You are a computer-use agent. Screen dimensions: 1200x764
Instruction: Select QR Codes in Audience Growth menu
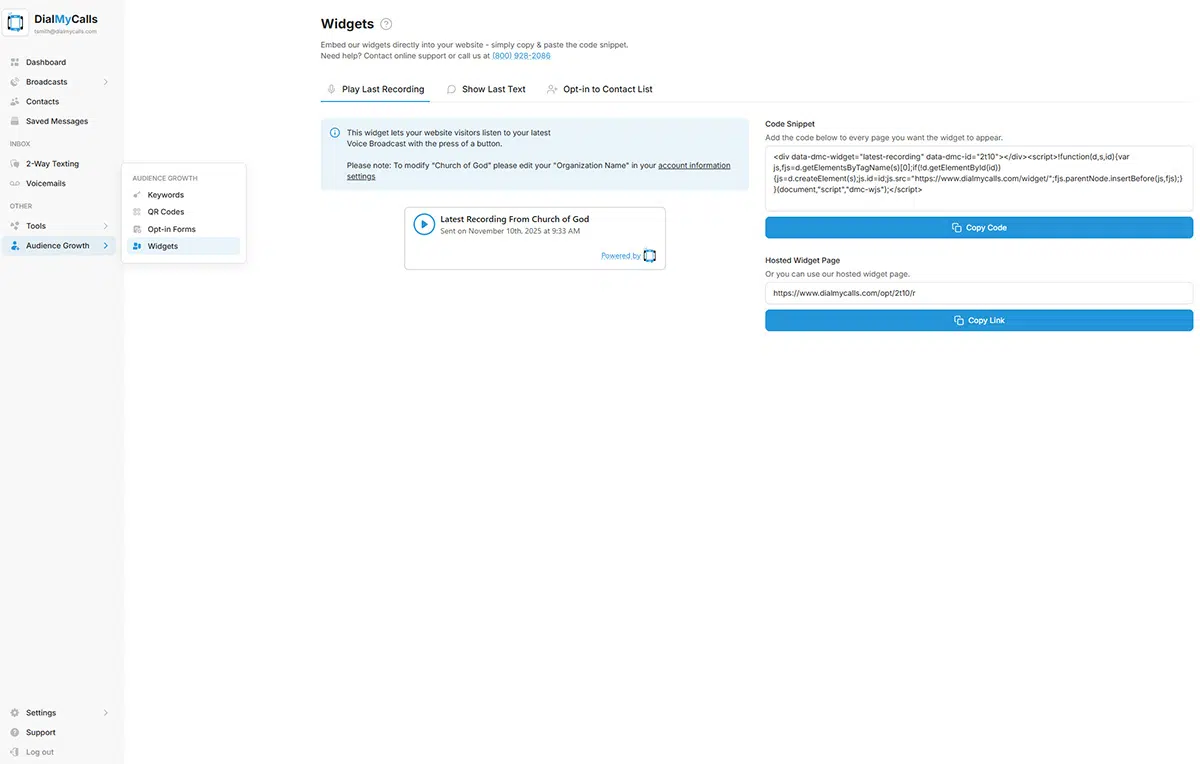point(165,212)
